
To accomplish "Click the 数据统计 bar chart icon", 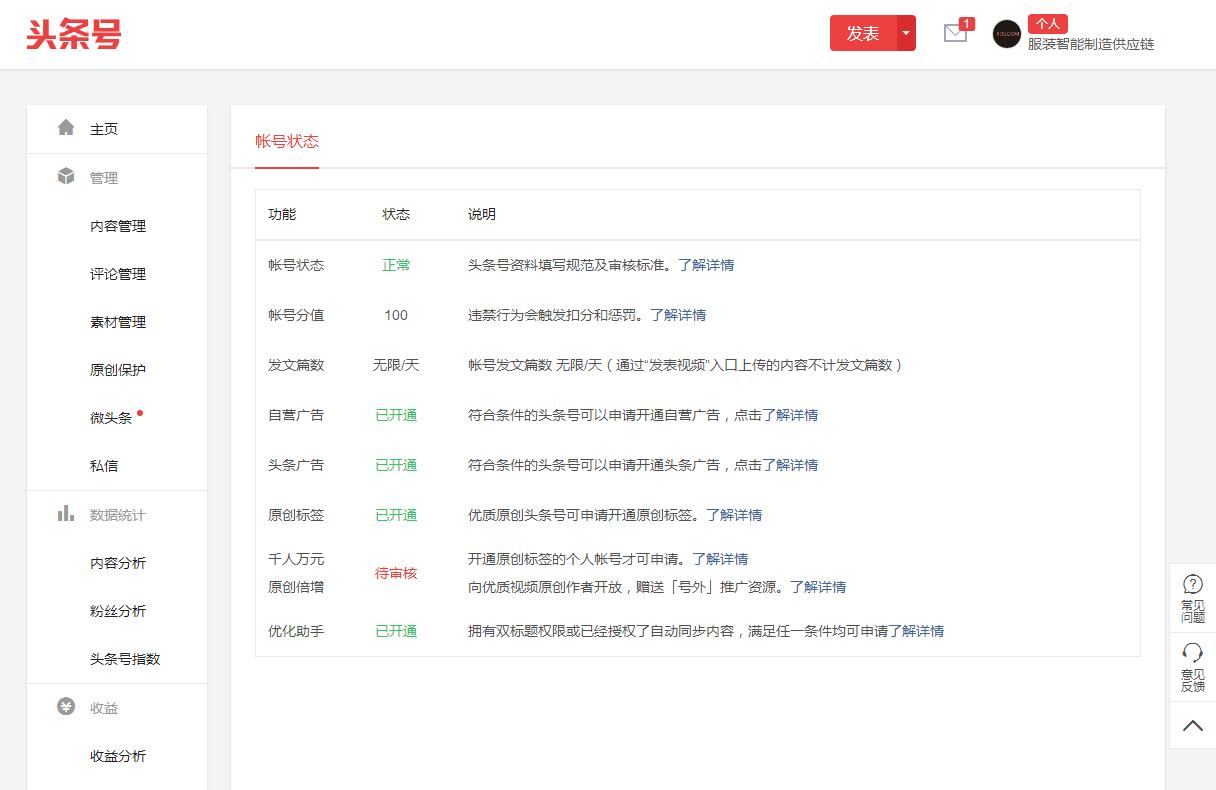I will pyautogui.click(x=67, y=514).
